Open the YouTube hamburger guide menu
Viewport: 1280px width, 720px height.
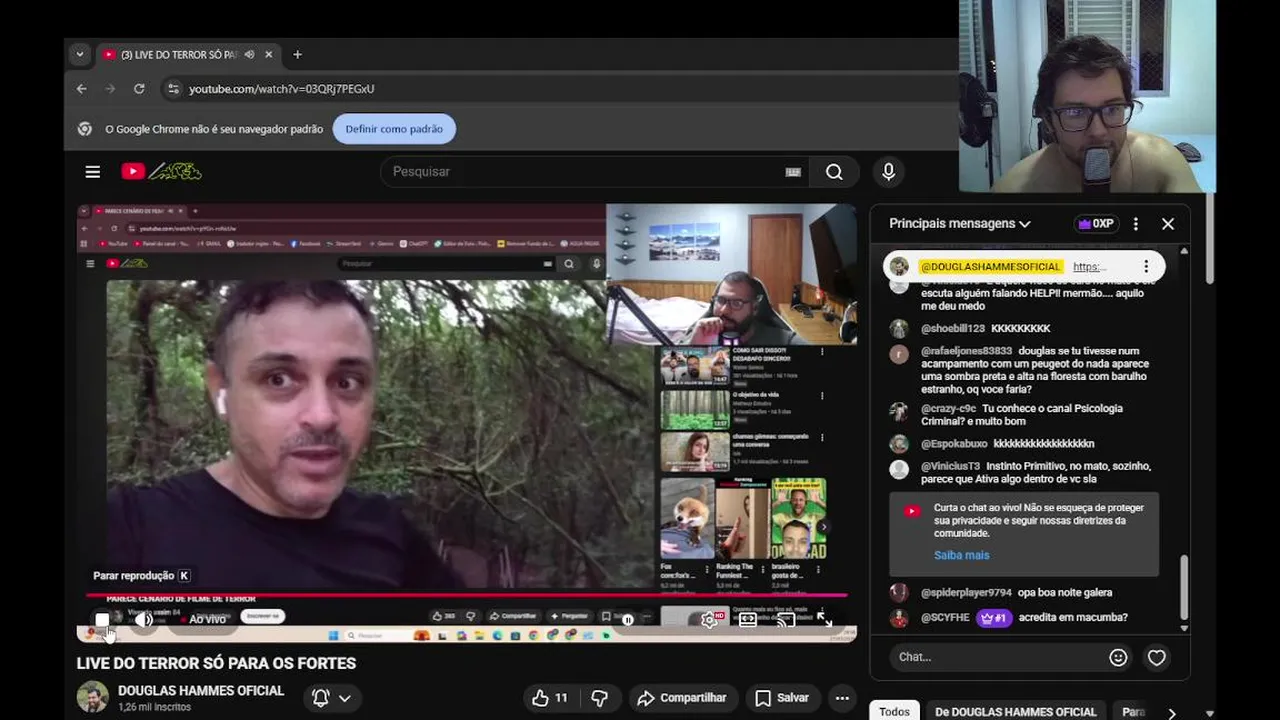[x=92, y=172]
